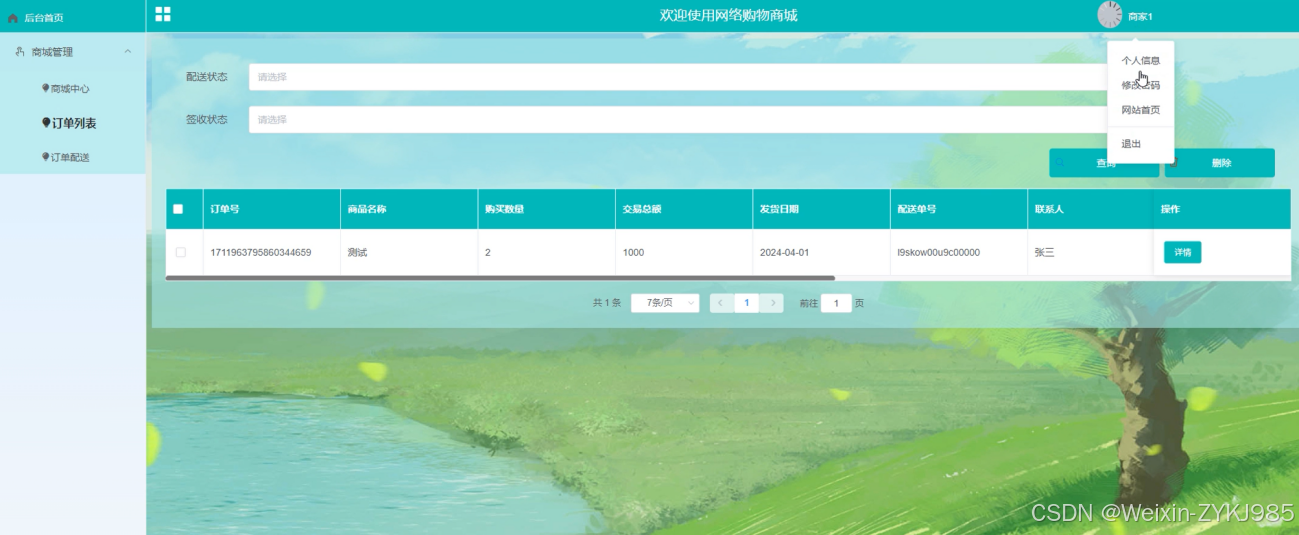Image resolution: width=1299 pixels, height=535 pixels.
Task: Select 修改密码 in the user menu
Action: [x=1141, y=85]
